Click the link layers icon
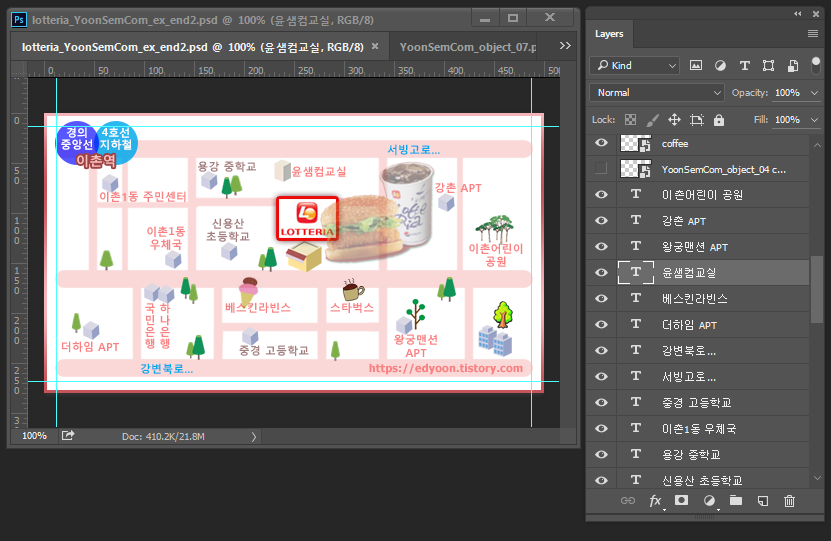The width and height of the screenshot is (831, 541). click(627, 501)
